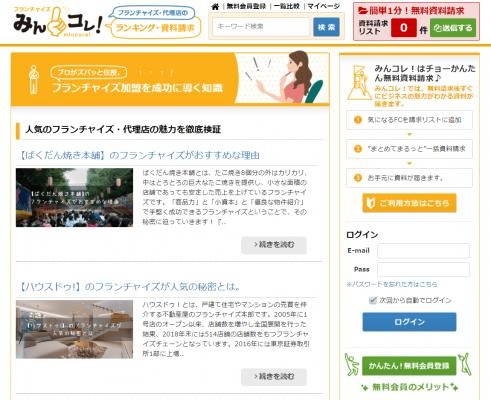Click the home icon in top navigation
Image resolution: width=491 pixels, height=400 pixels.
pyautogui.click(x=215, y=6)
